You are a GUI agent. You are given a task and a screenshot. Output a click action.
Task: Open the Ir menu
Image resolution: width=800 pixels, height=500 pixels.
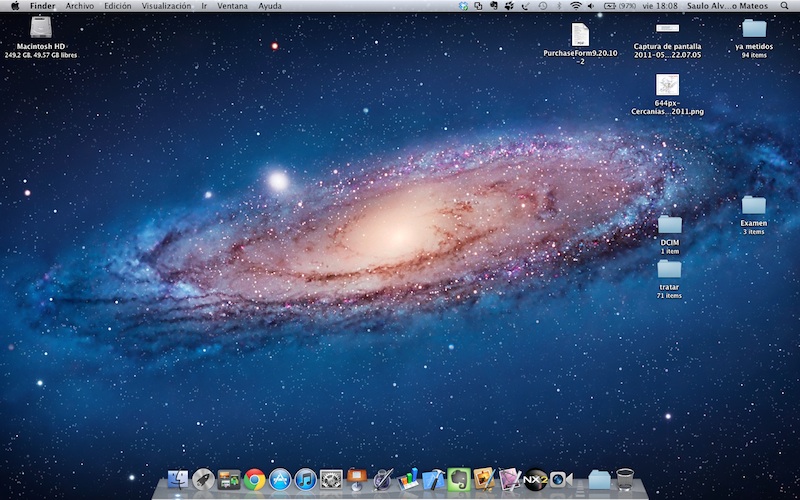(204, 6)
